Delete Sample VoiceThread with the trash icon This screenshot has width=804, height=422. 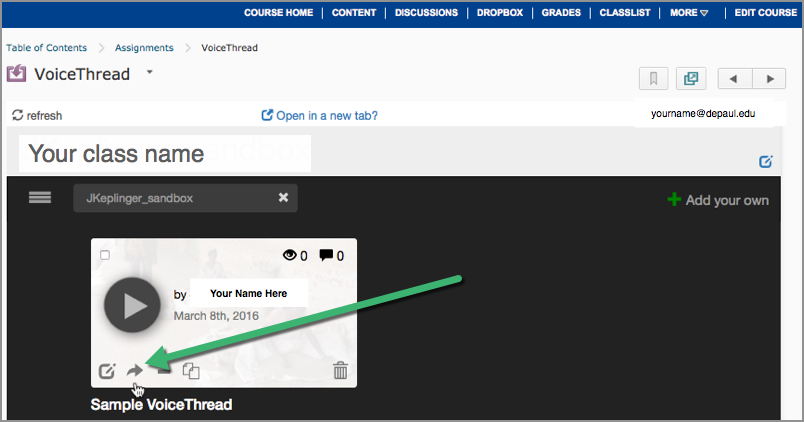click(x=340, y=370)
